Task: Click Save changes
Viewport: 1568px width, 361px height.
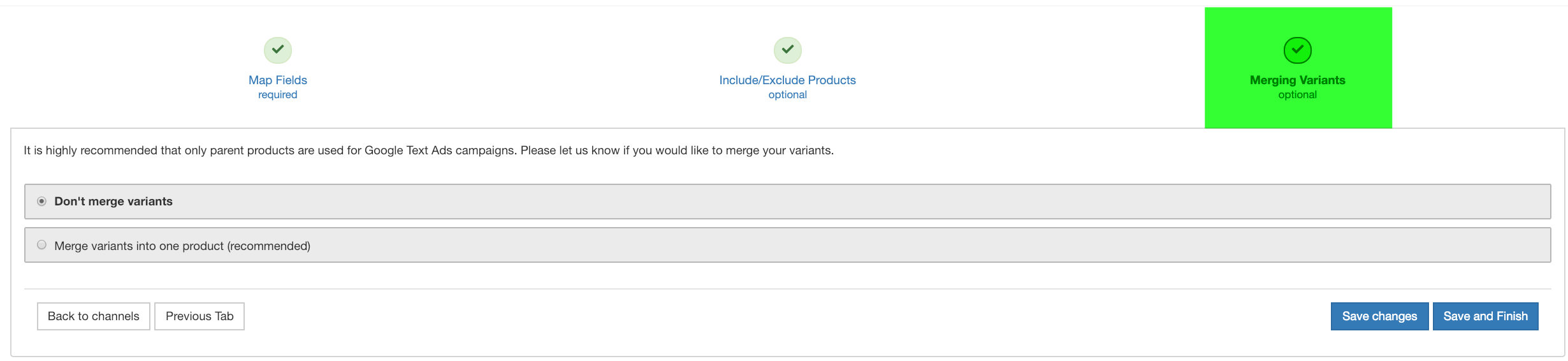Action: coord(1379,316)
